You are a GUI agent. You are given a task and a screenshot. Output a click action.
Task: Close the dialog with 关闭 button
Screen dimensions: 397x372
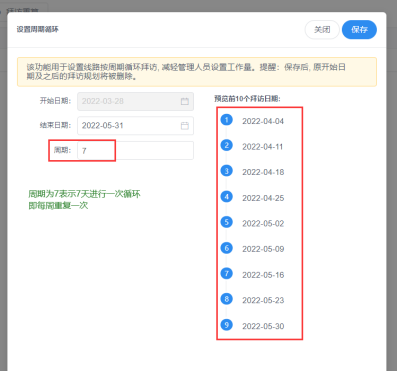[x=322, y=30]
